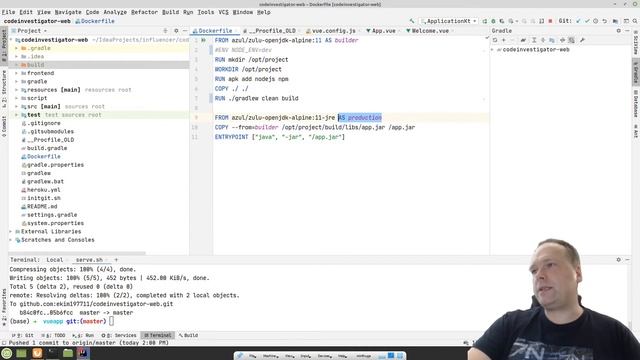The height and width of the screenshot is (360, 640).
Task: Open Gradle panel gear options
Action: (x=618, y=31)
